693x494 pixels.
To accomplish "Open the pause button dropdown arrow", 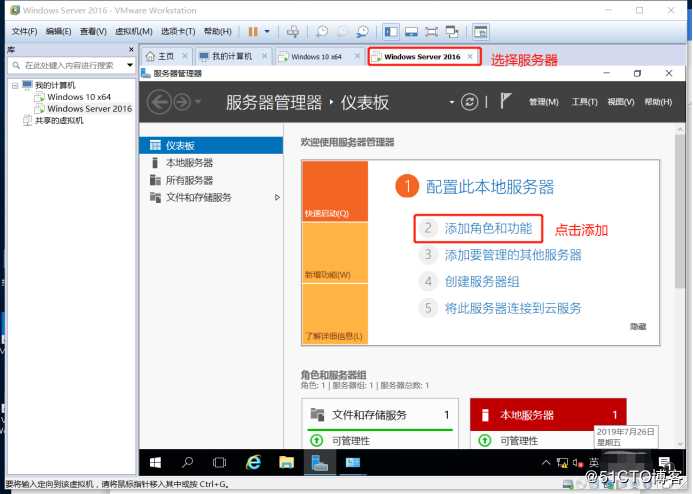I will point(267,31).
